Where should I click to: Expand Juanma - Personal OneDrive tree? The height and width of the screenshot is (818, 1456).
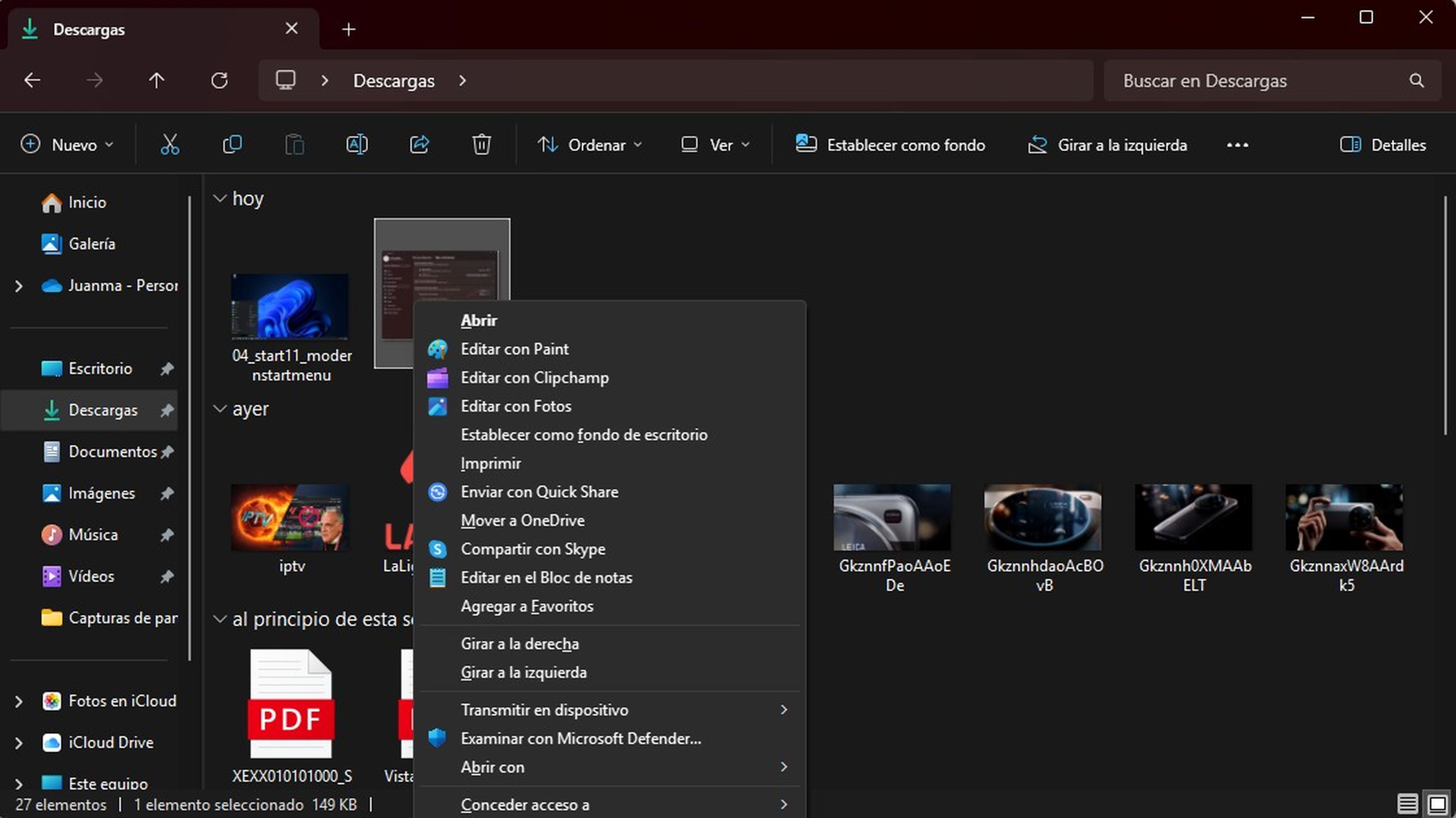19,286
